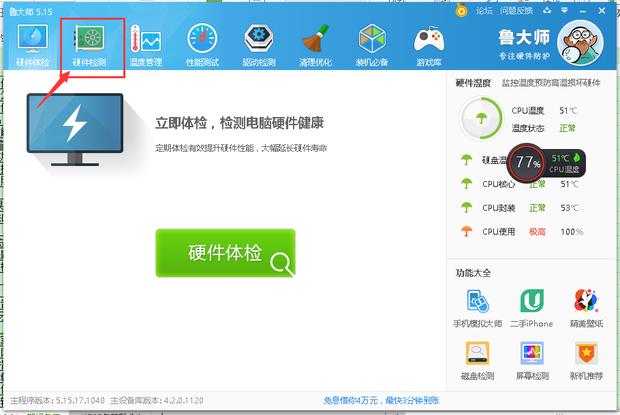Click the 问题反馈 feedback link
The height and width of the screenshot is (415, 620).
[515, 10]
